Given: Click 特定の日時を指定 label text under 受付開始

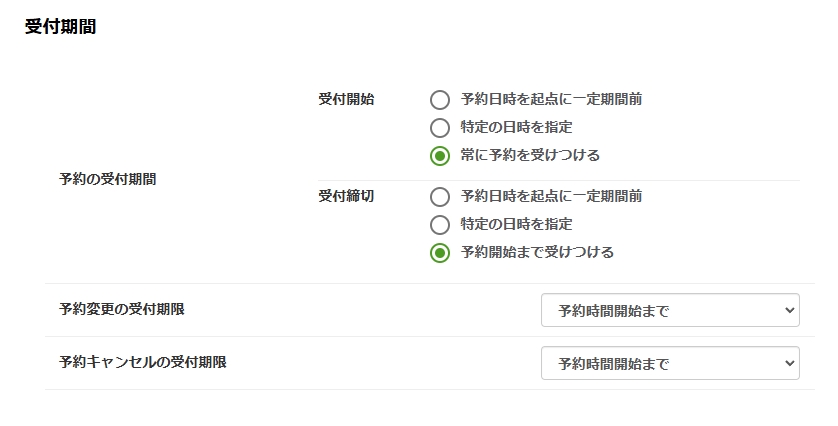Looking at the screenshot, I should 516,127.
